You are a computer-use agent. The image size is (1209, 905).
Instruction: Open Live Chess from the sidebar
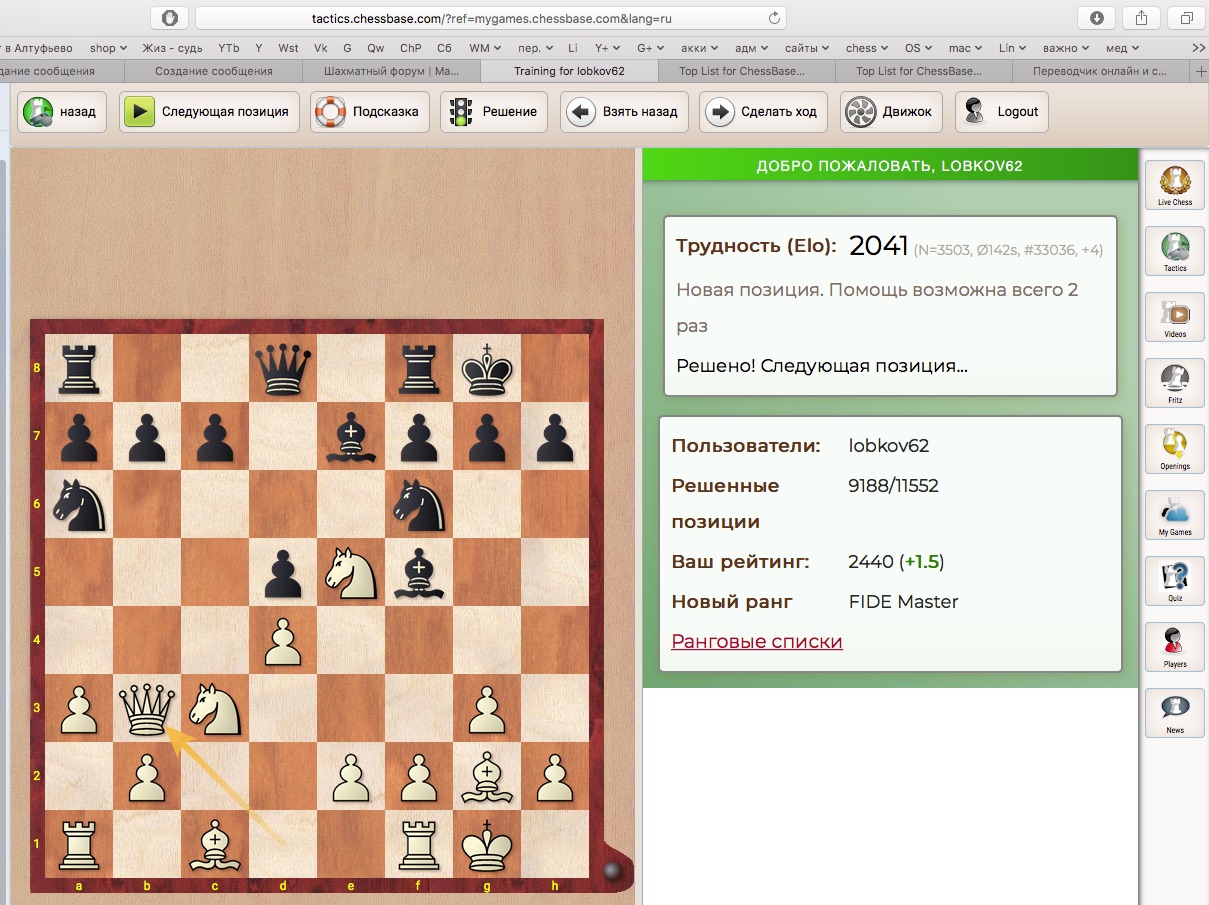[1175, 185]
